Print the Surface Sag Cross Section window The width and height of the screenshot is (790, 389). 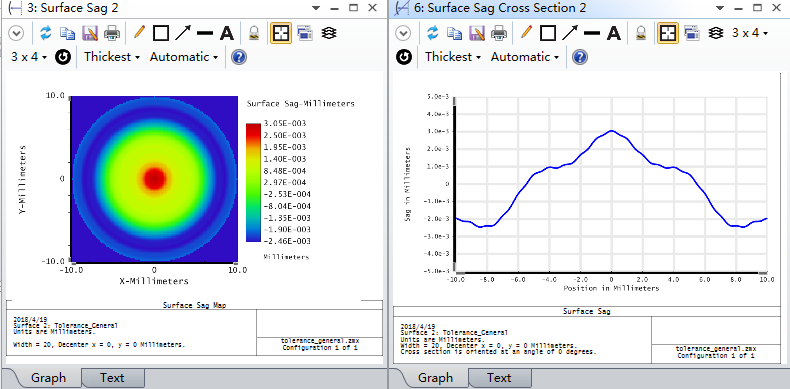499,33
